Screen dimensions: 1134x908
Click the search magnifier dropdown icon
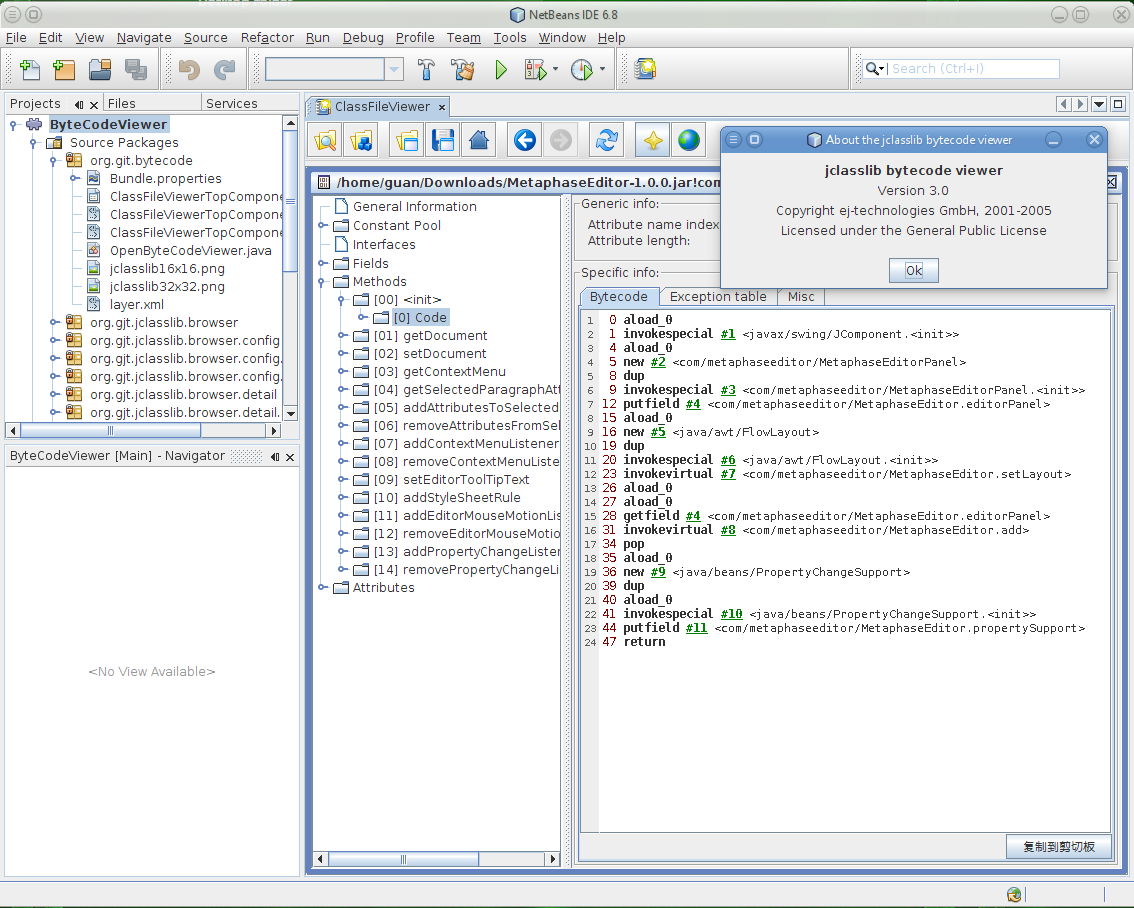[x=875, y=69]
